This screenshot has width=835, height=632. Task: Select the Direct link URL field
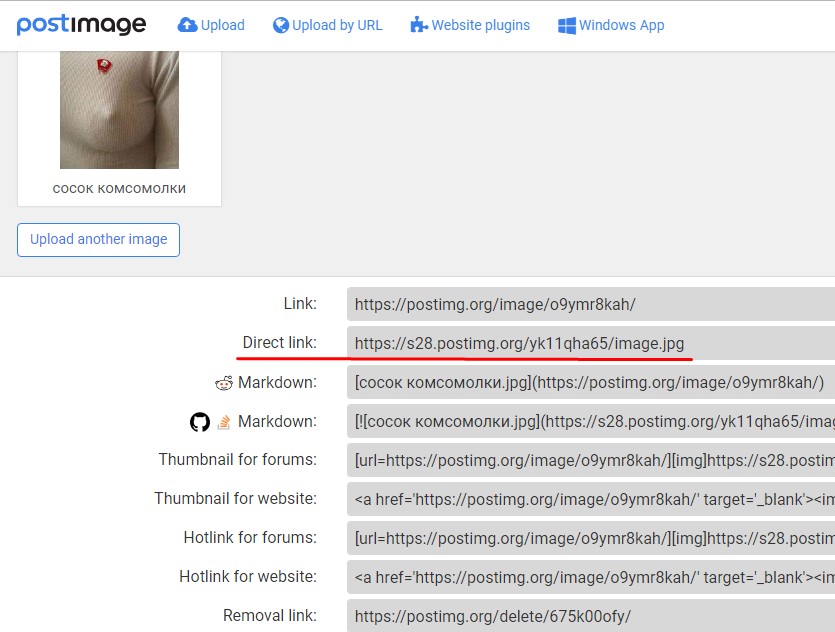pos(591,343)
